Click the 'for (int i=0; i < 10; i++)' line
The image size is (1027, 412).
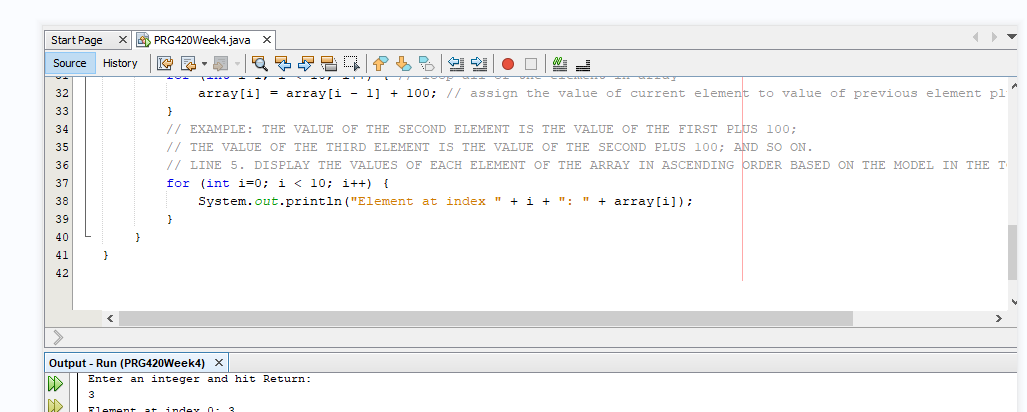[278, 183]
